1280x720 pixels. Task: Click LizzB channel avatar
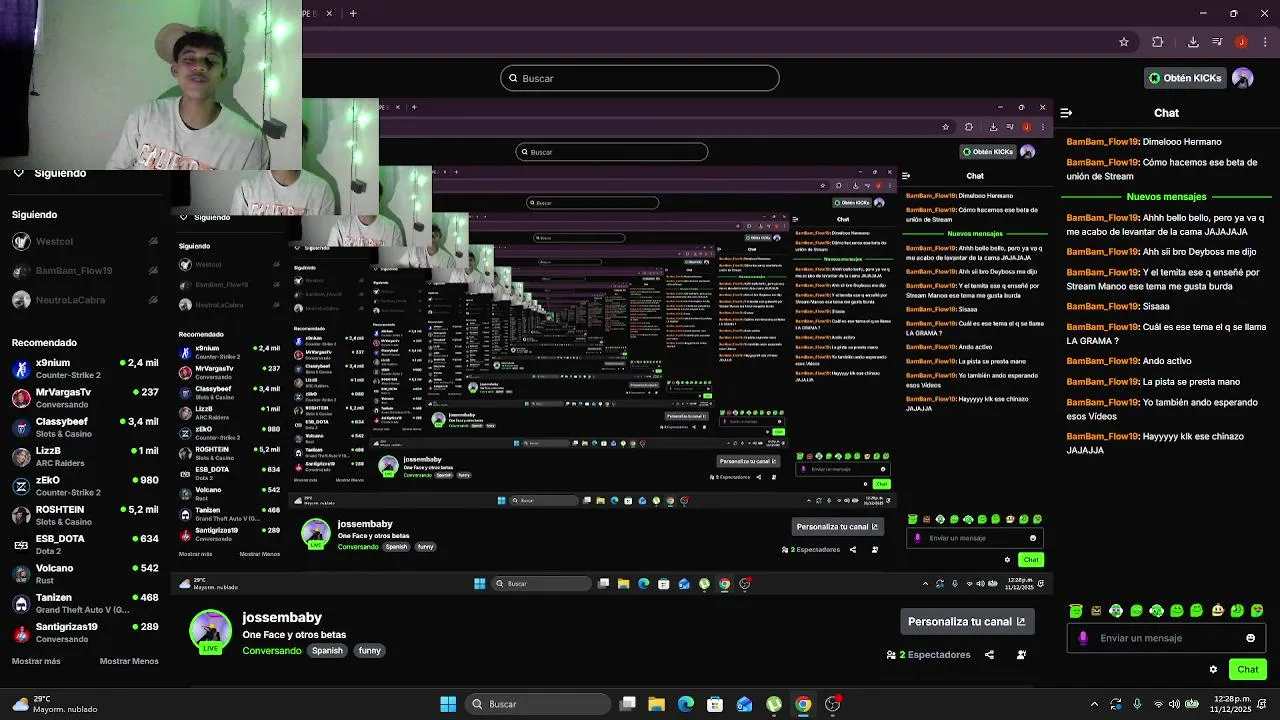tap(21, 456)
